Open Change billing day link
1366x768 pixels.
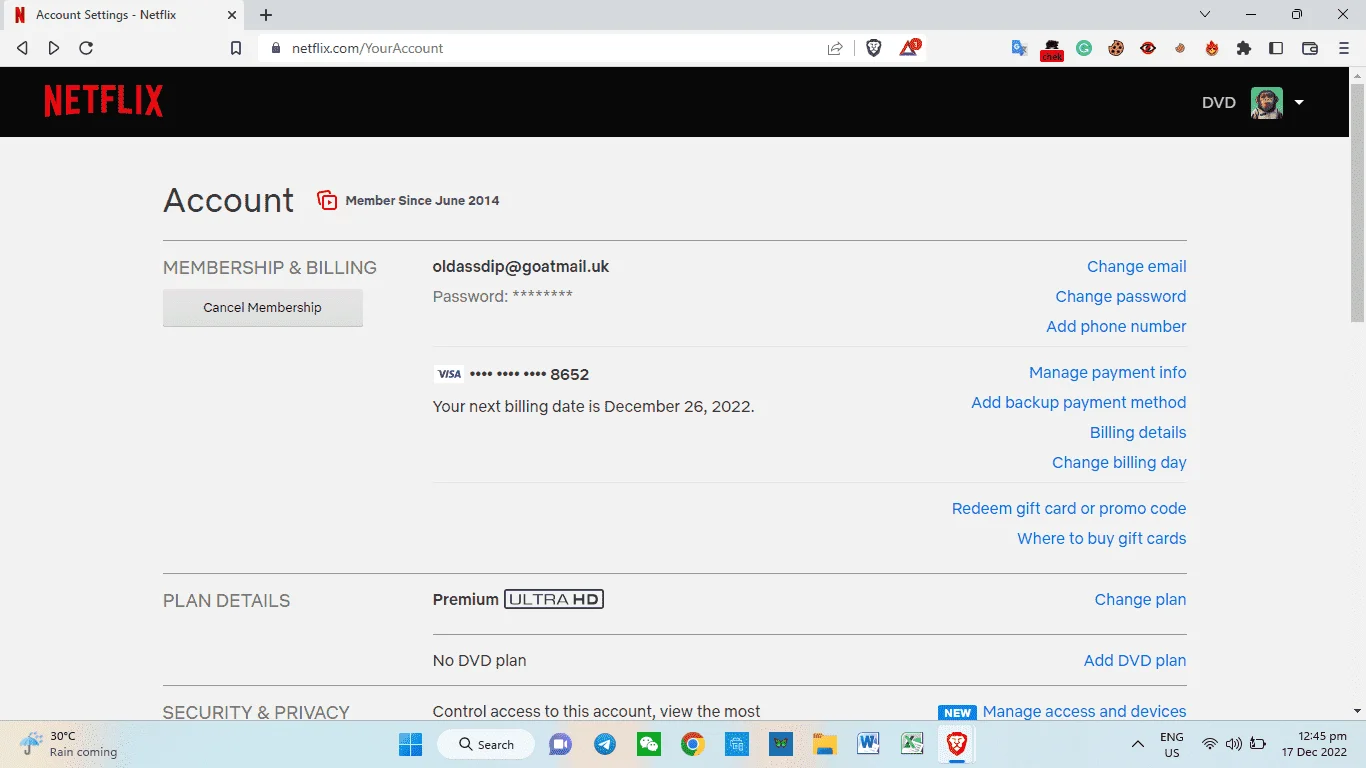[1119, 462]
